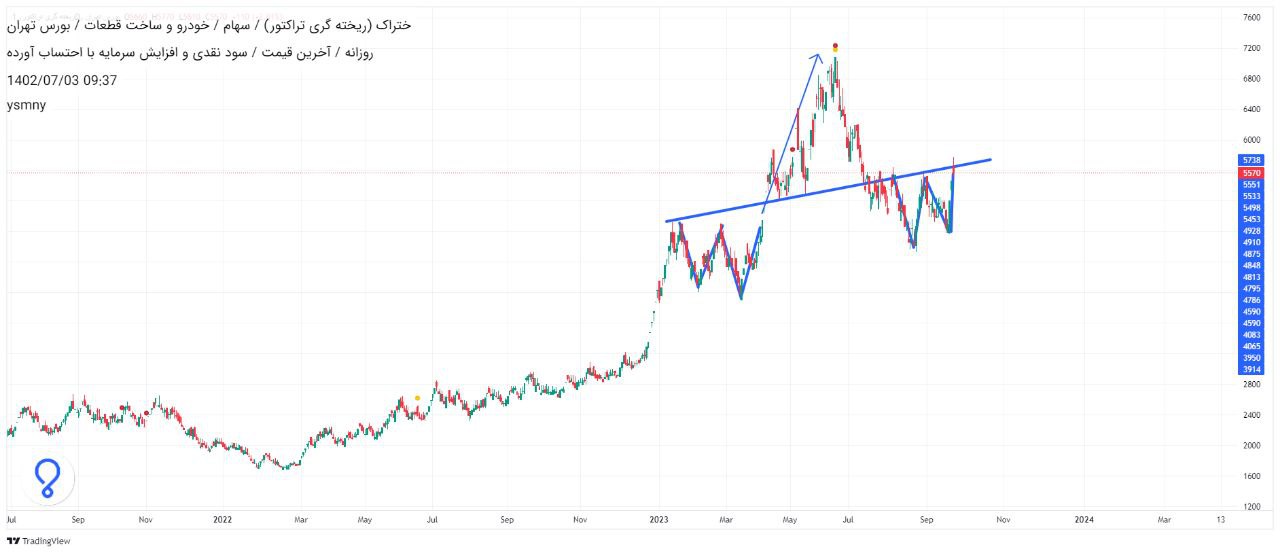The height and width of the screenshot is (553, 1280).
Task: Click the Nov label at the left of 2022
Action: click(145, 520)
